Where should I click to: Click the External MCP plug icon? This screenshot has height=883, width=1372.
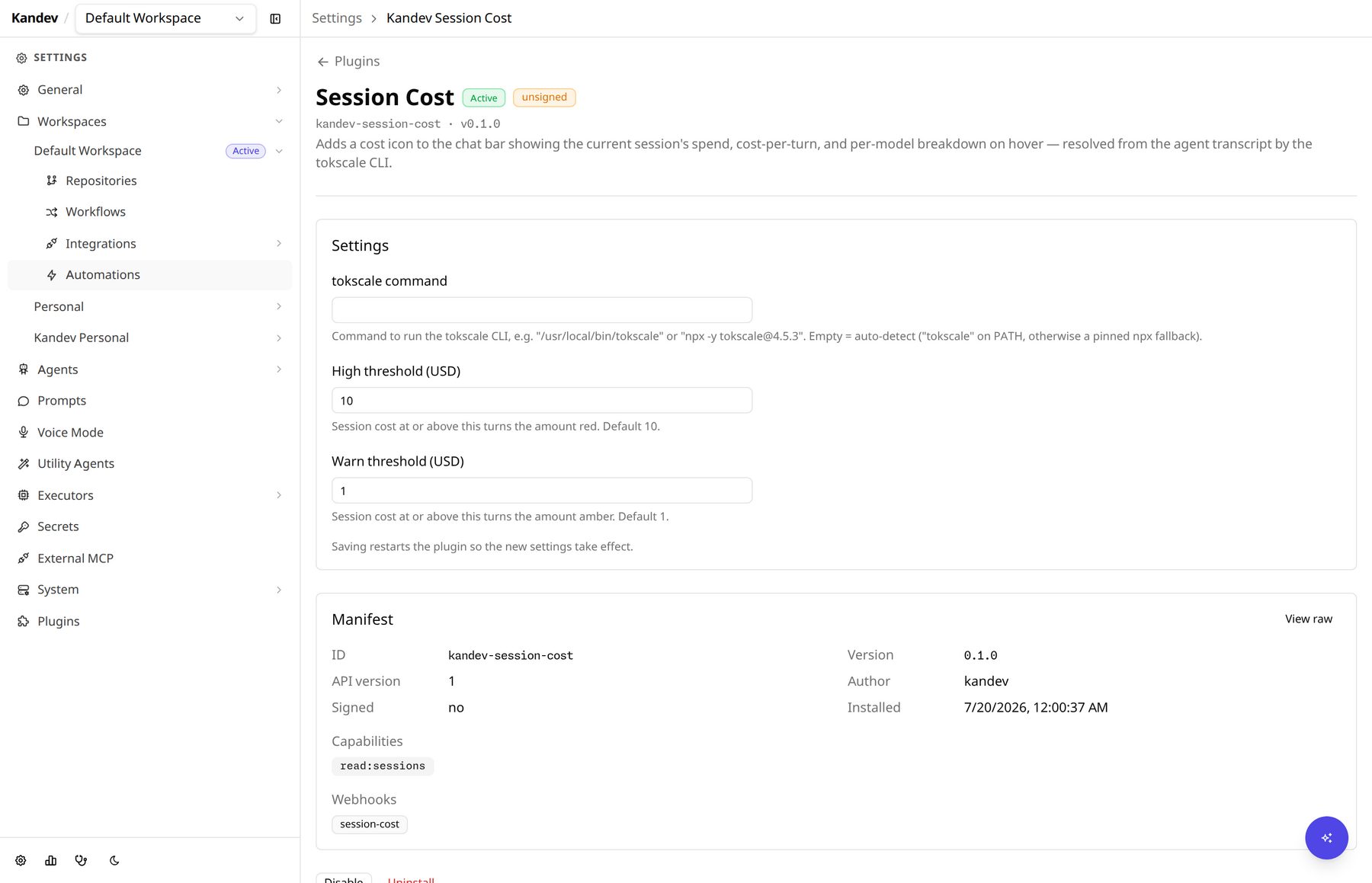tap(24, 558)
